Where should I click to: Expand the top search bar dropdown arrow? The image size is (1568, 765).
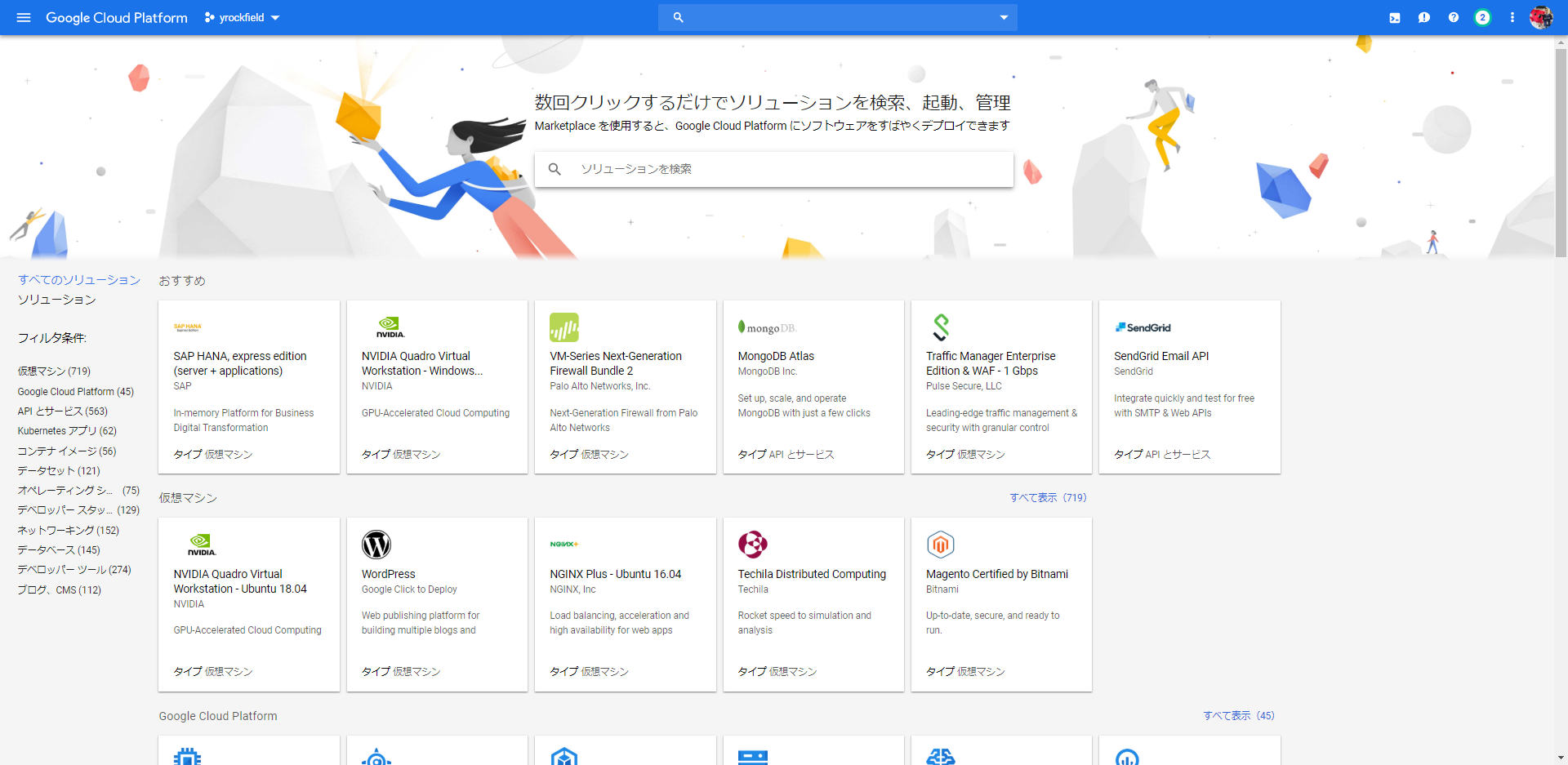click(x=1004, y=17)
